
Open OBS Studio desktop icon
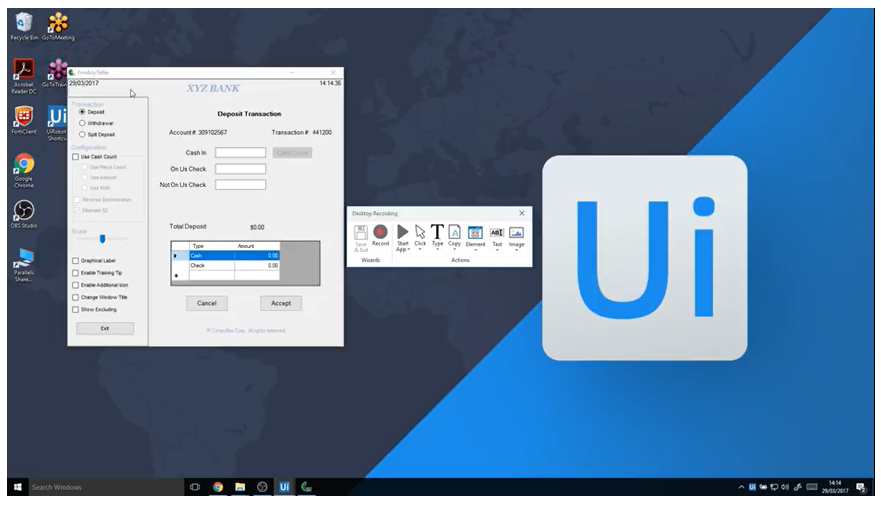pyautogui.click(x=24, y=214)
